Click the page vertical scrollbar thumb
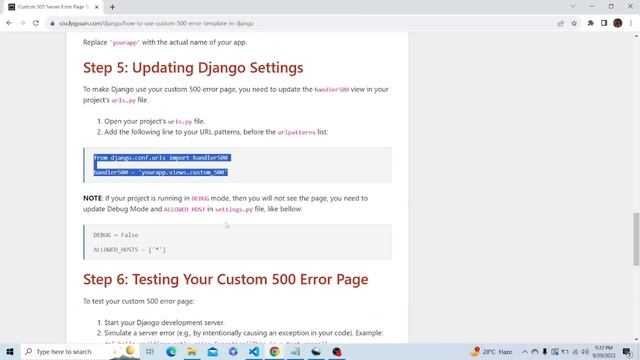640x360 pixels. [x=636, y=239]
